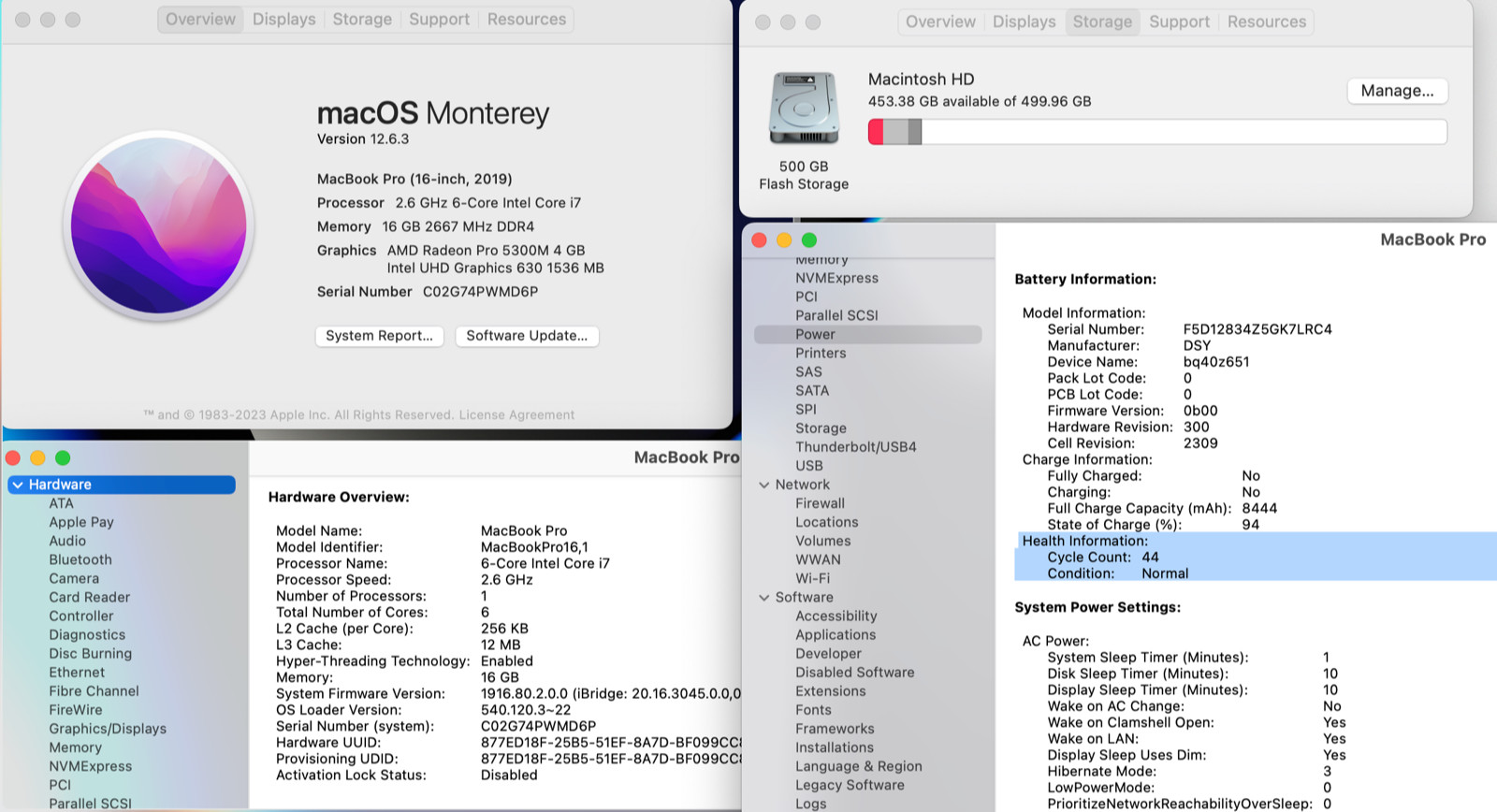Screen dimensions: 1497x812
Task: Select USB in the sidebar
Action: point(809,465)
